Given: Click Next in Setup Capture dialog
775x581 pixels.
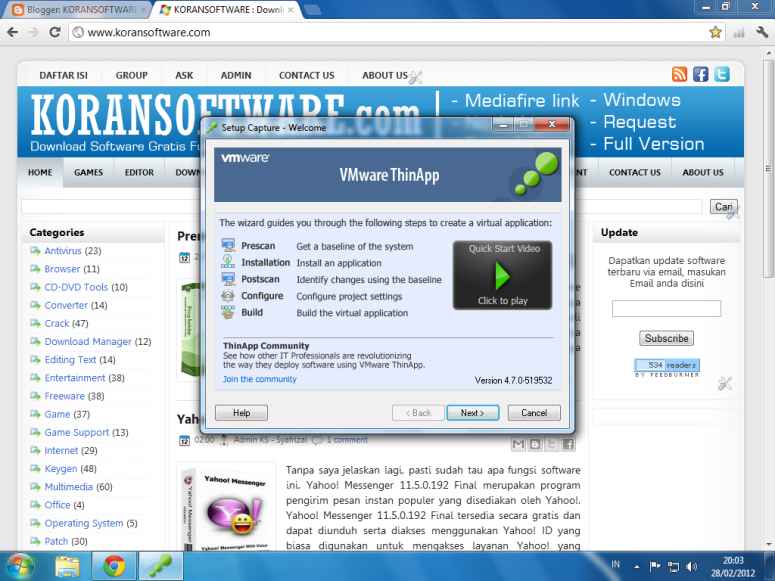Looking at the screenshot, I should coord(472,412).
